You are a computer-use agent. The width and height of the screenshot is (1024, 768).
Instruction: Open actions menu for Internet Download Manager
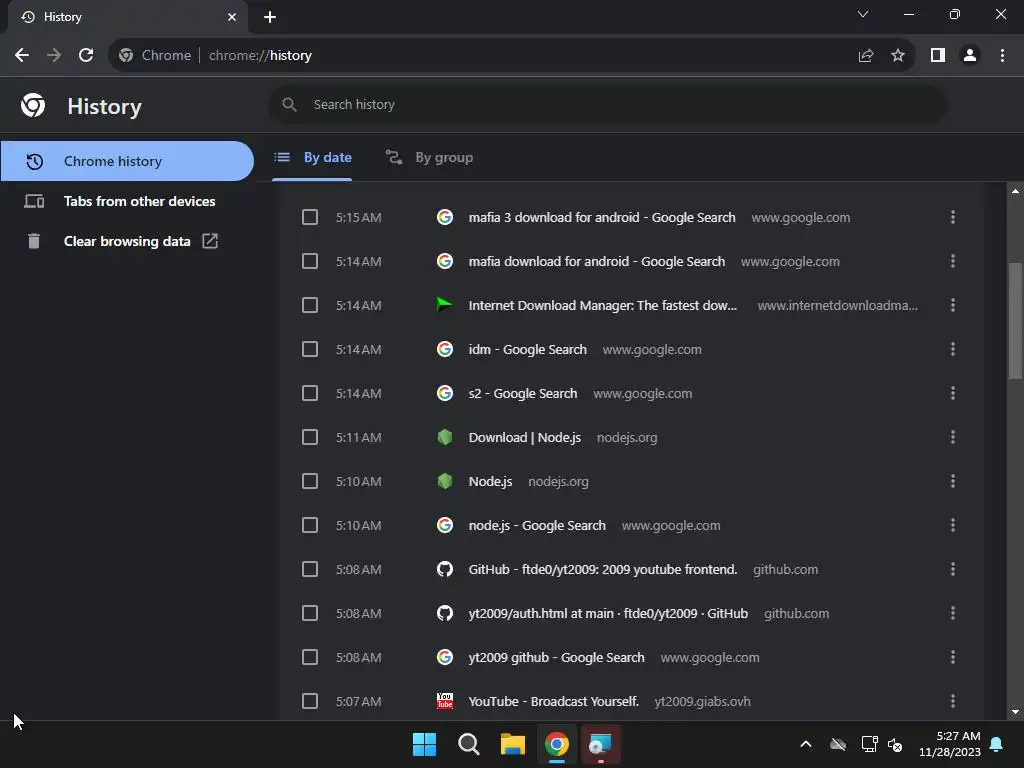click(x=953, y=305)
